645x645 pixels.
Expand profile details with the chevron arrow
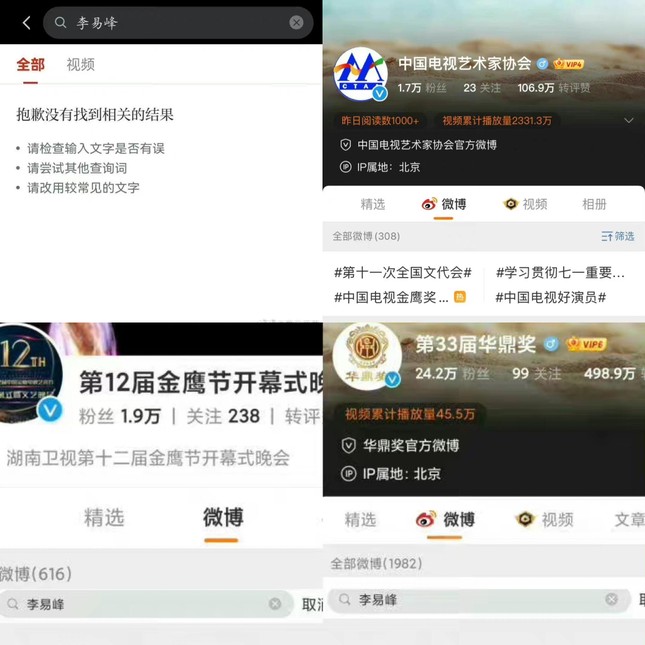pos(629,121)
